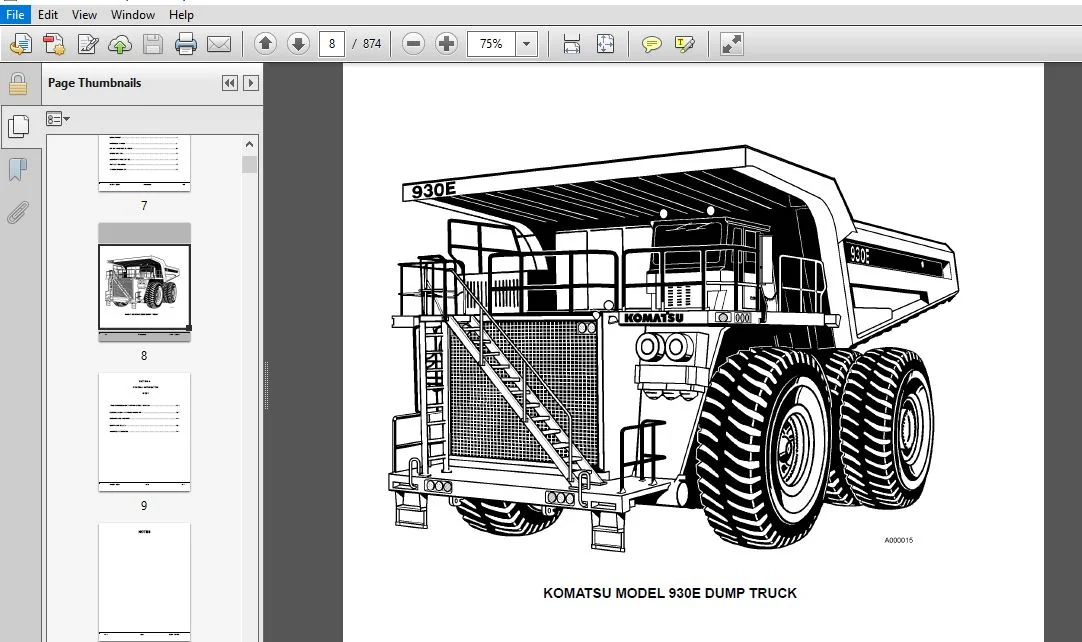
Task: Click the Highlight text tool icon
Action: tap(685, 44)
